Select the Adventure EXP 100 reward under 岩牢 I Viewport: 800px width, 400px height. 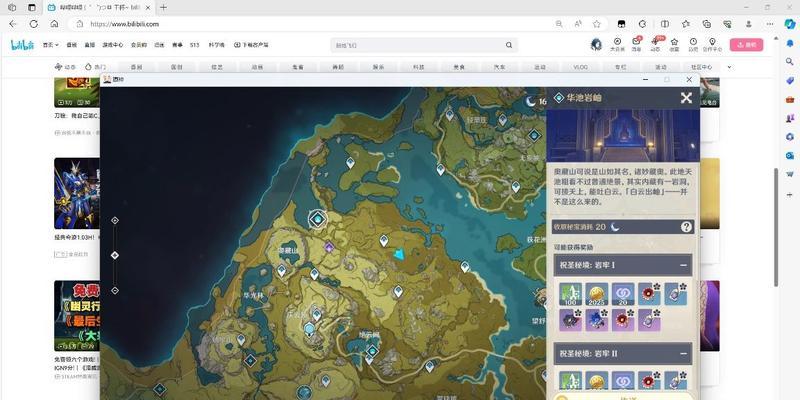tap(570, 294)
